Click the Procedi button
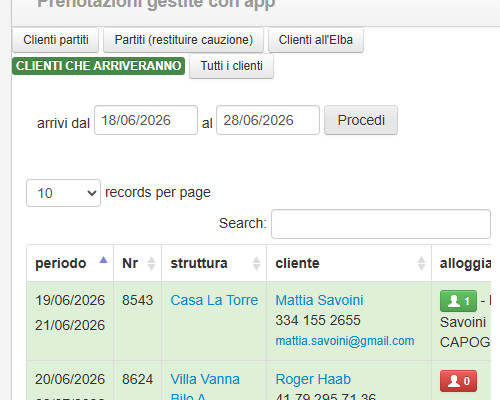The image size is (500, 400). tap(361, 120)
